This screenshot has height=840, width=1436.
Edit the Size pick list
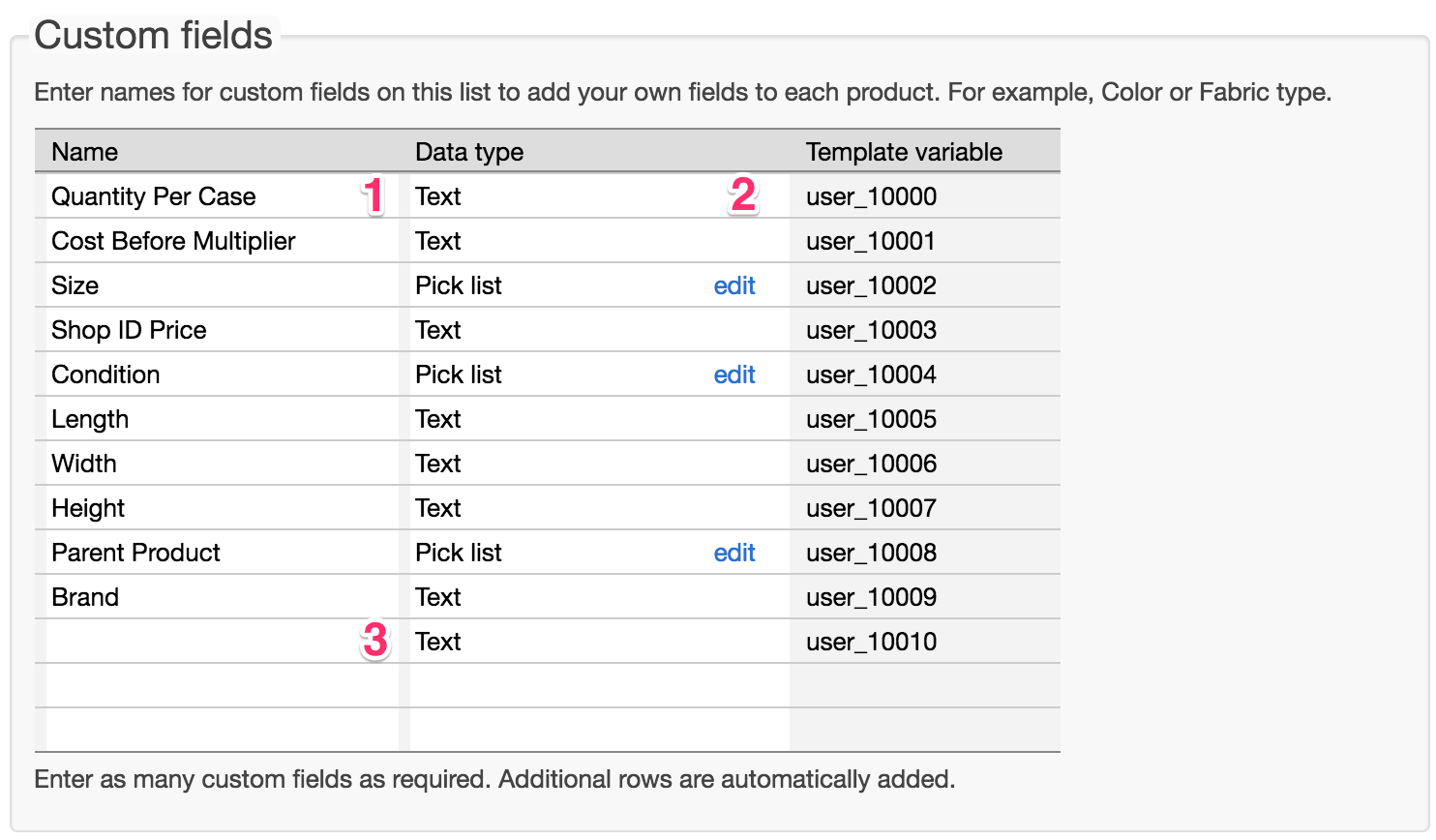pyautogui.click(x=734, y=285)
